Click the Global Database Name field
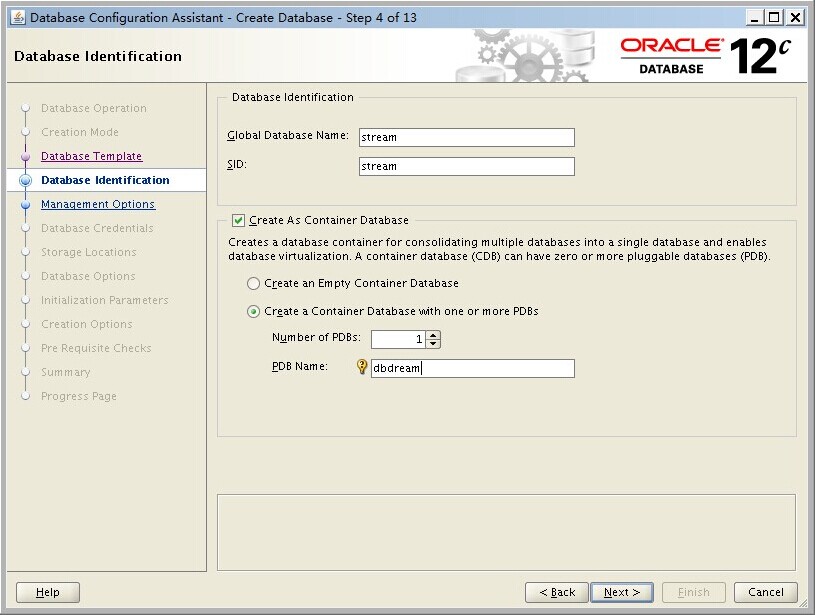This screenshot has width=815, height=615. point(466,138)
